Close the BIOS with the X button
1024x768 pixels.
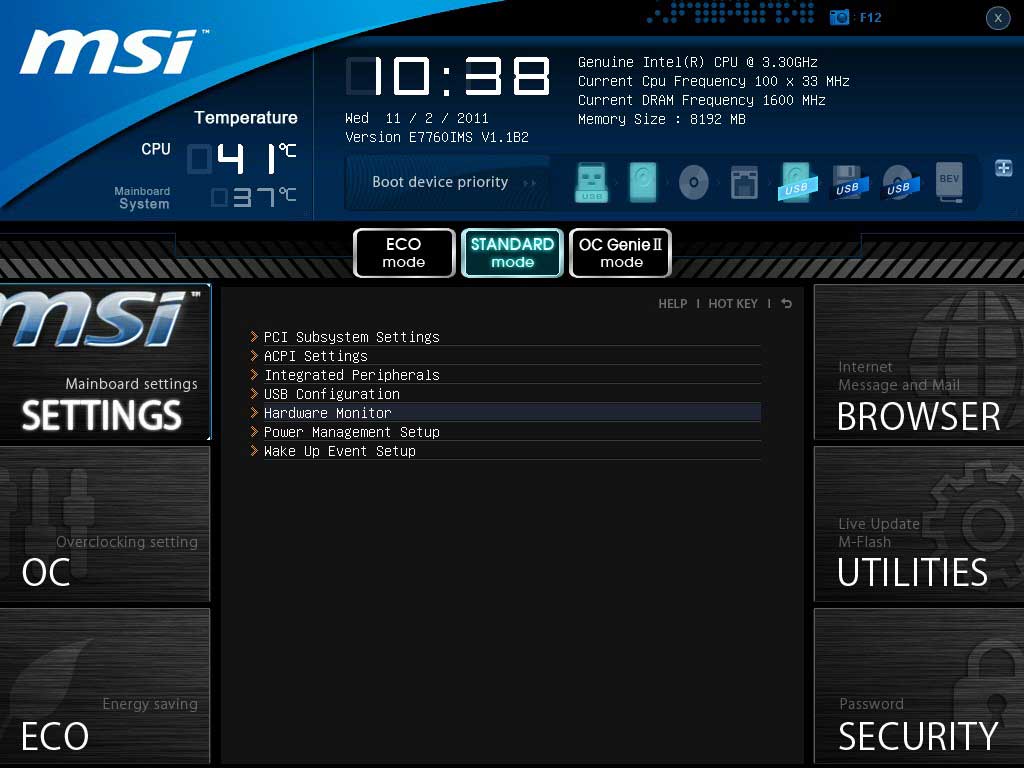tap(998, 18)
